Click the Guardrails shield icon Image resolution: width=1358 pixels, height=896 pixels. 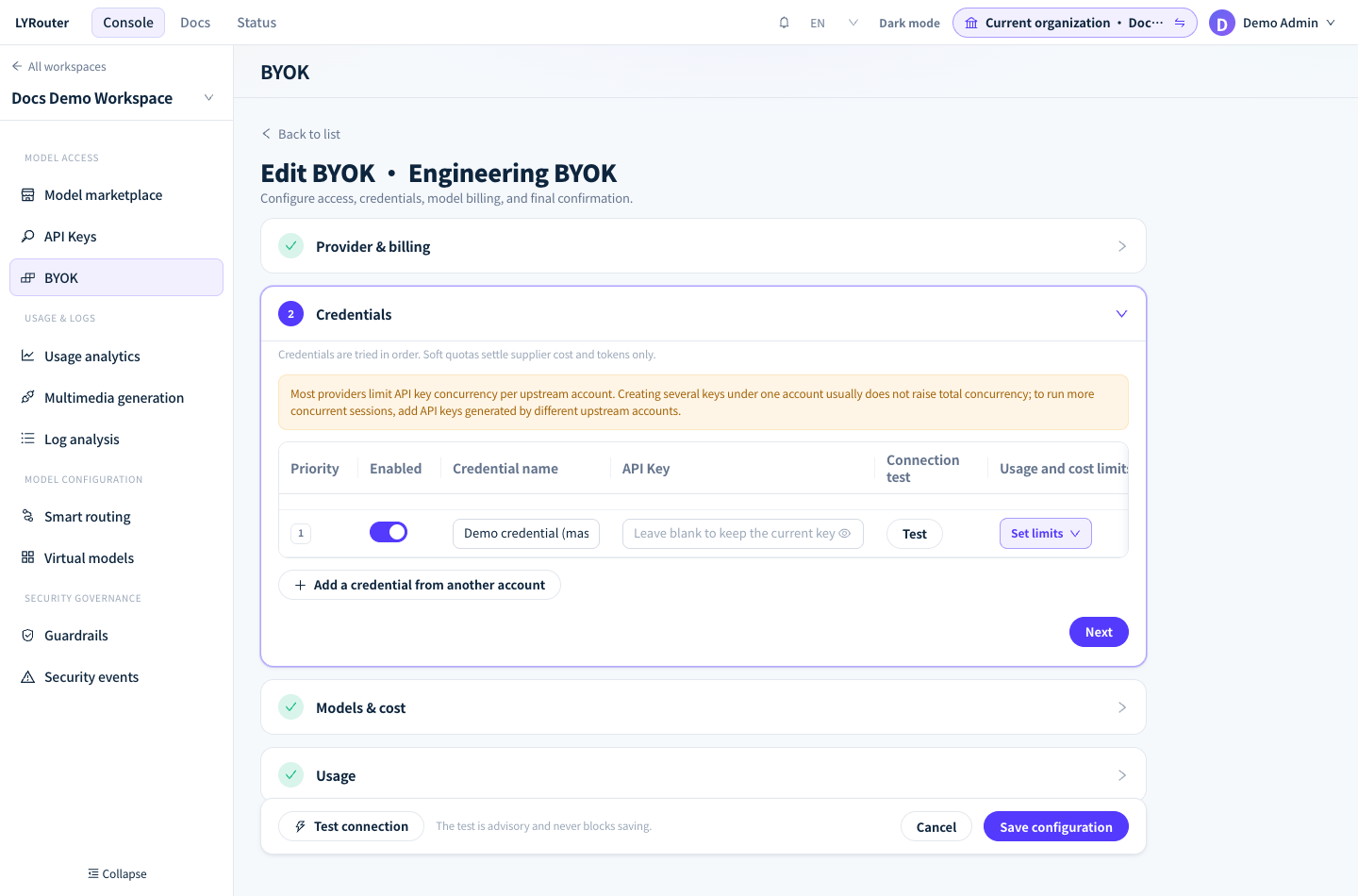(x=28, y=636)
